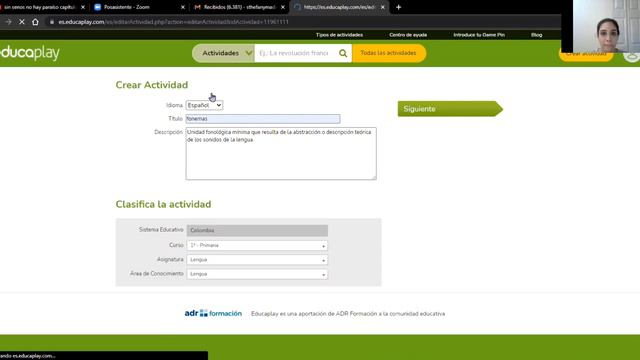Screen dimensions: 640x360
Task: Click the Crear actividad button
Action: [586, 53]
